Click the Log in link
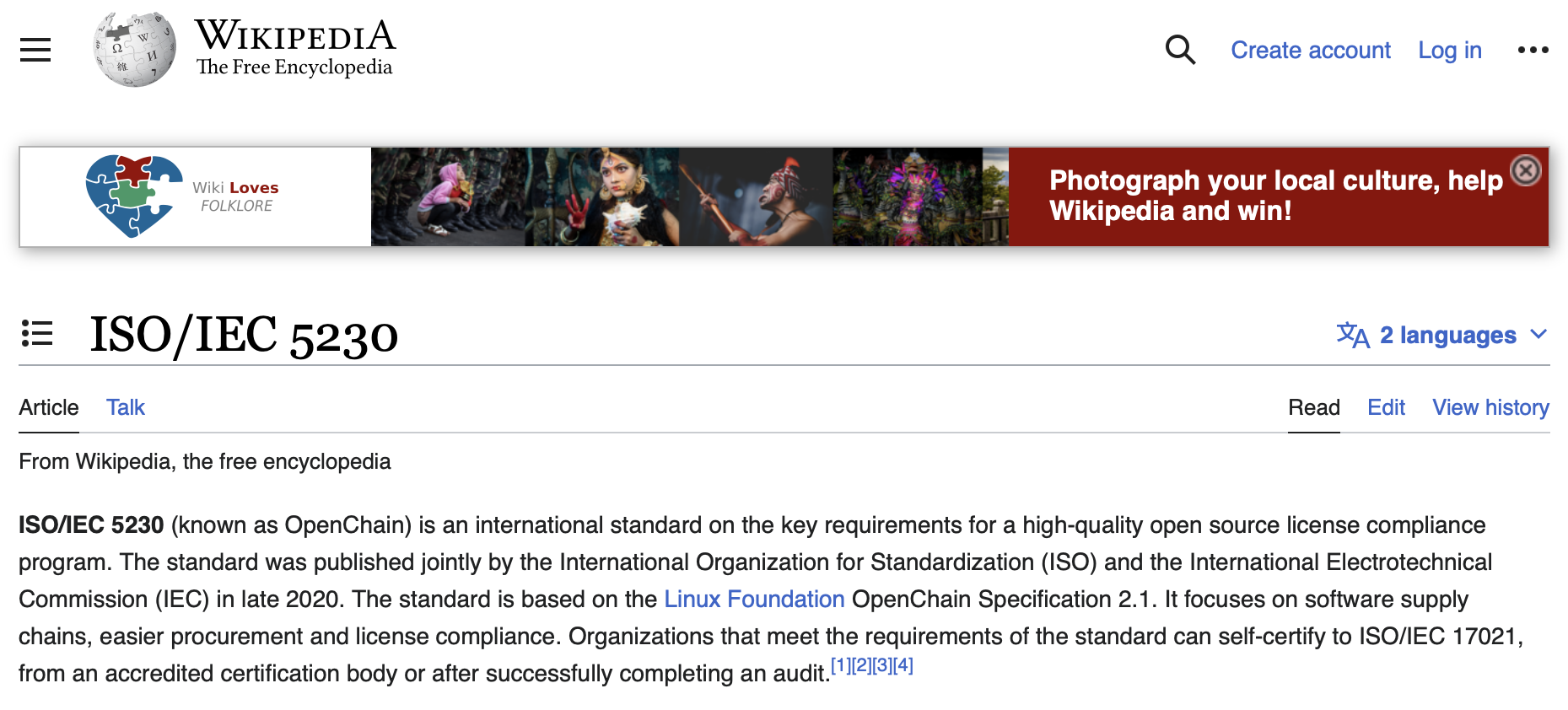 (1450, 51)
